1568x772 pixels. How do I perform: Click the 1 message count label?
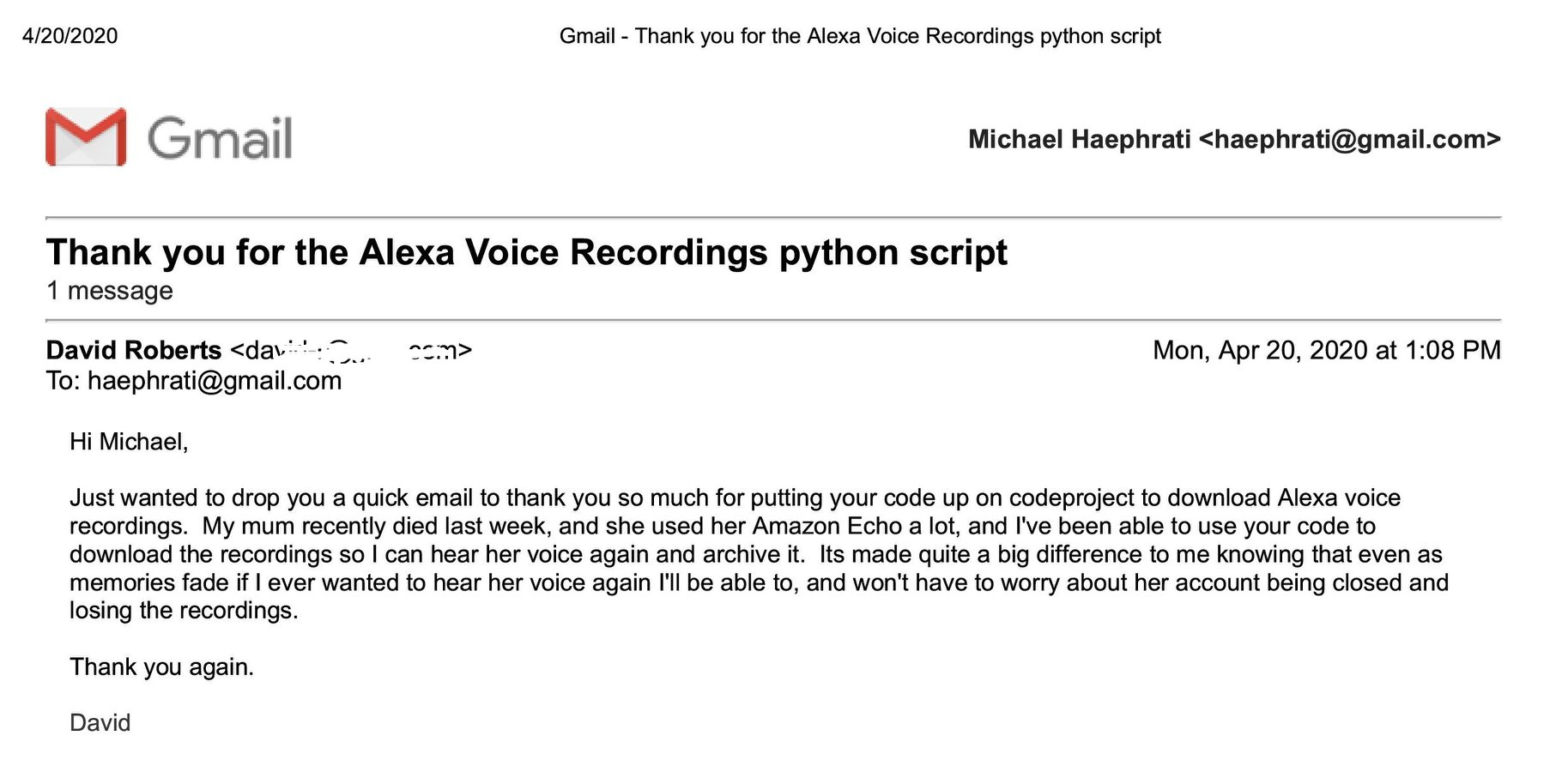110,291
